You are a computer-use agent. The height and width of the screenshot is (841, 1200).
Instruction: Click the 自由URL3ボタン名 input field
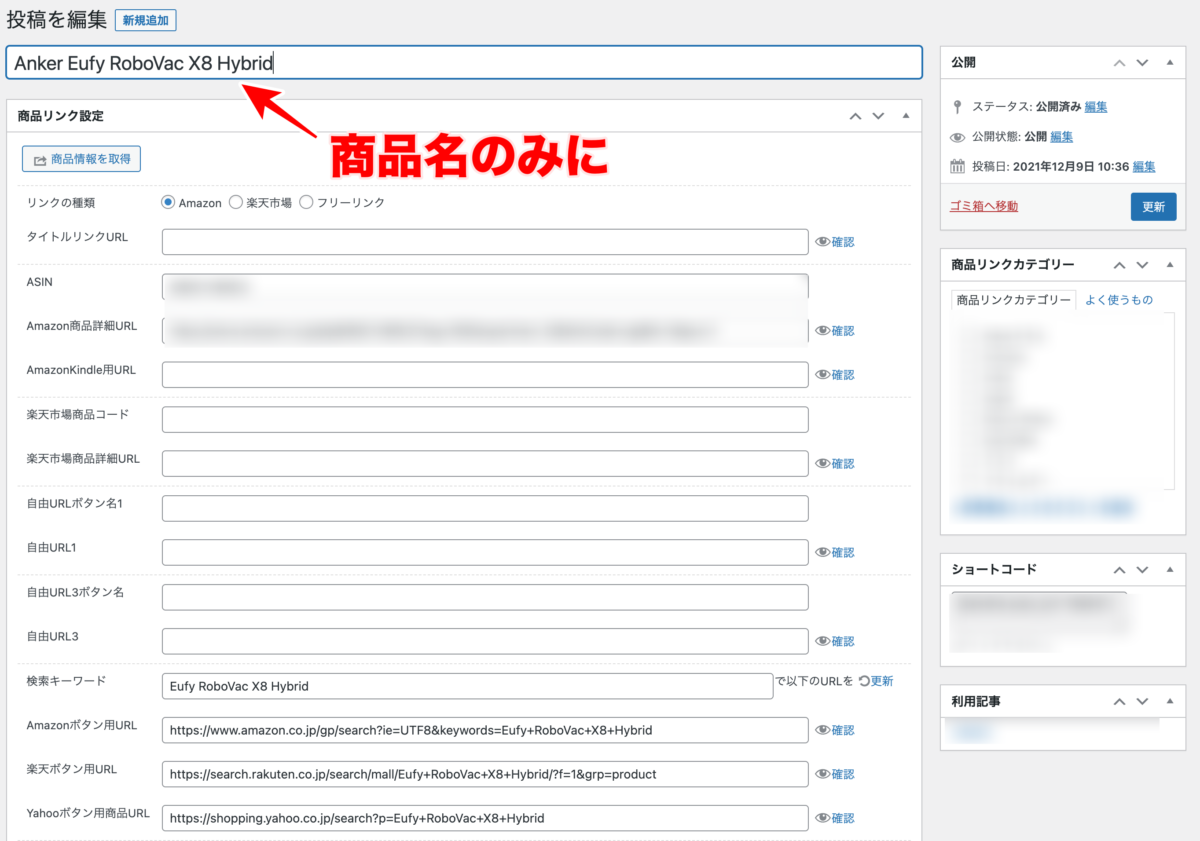pyautogui.click(x=485, y=597)
